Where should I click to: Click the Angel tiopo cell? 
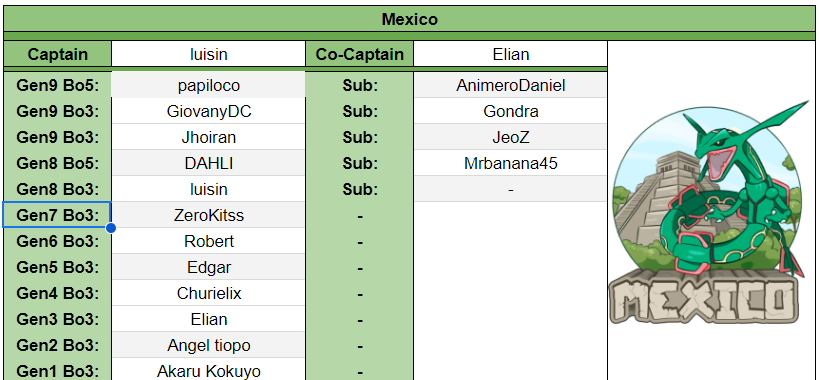(x=208, y=345)
